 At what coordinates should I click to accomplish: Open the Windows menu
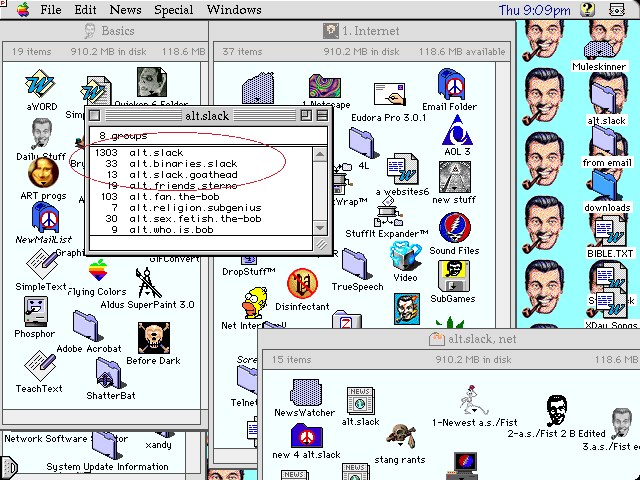[234, 10]
